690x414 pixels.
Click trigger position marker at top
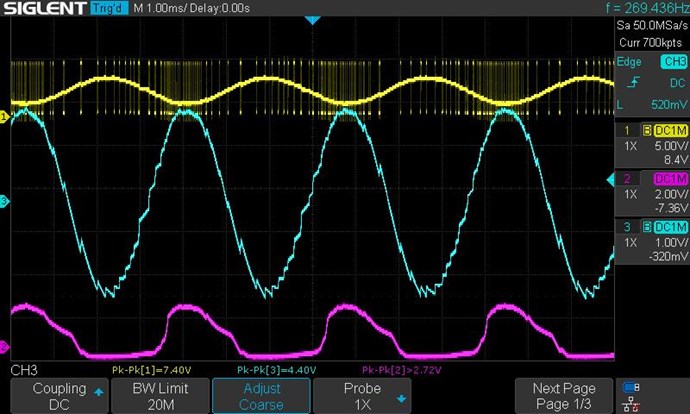click(x=312, y=20)
